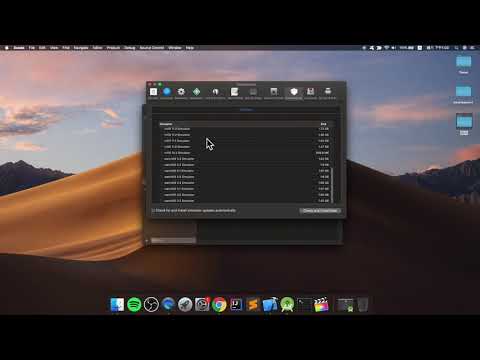This screenshot has height=360, width=480.
Task: Select the Components preferences pane
Action: coord(294,93)
